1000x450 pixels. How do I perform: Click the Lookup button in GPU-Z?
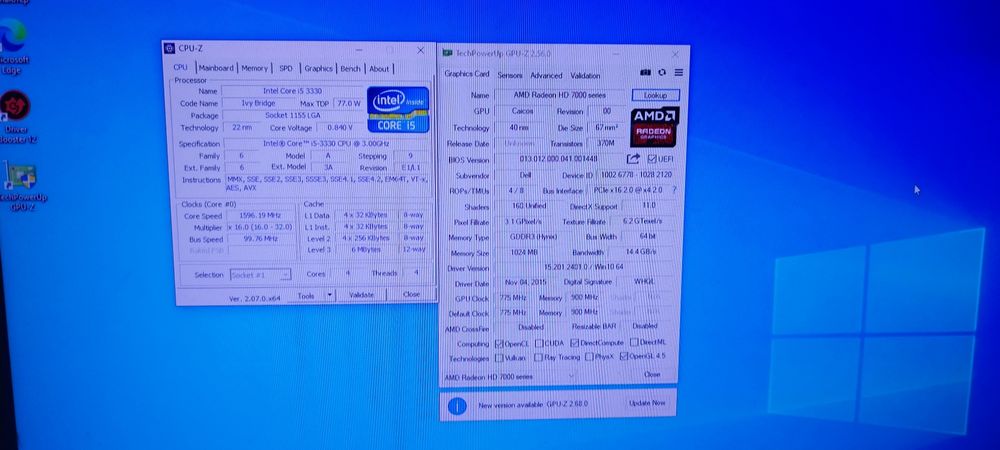coord(656,95)
